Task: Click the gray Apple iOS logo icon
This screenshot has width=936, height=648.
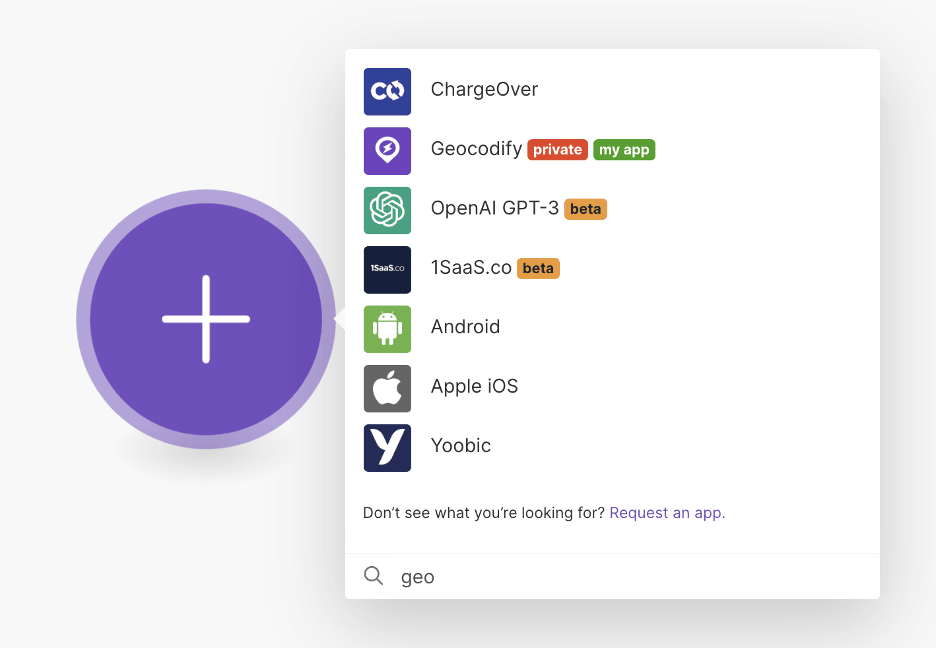Action: pyautogui.click(x=387, y=388)
